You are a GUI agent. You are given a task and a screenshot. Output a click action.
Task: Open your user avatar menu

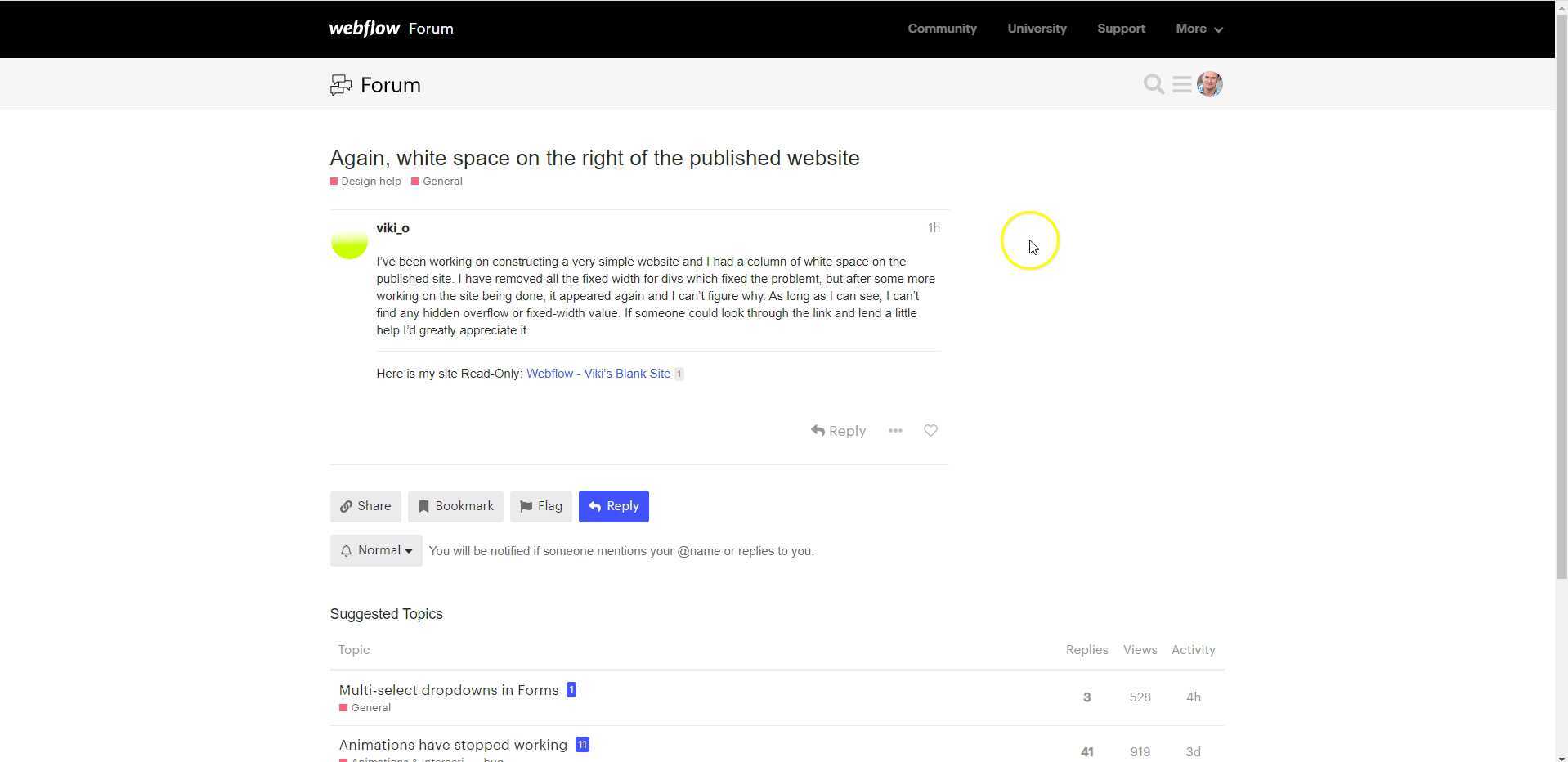coord(1209,84)
